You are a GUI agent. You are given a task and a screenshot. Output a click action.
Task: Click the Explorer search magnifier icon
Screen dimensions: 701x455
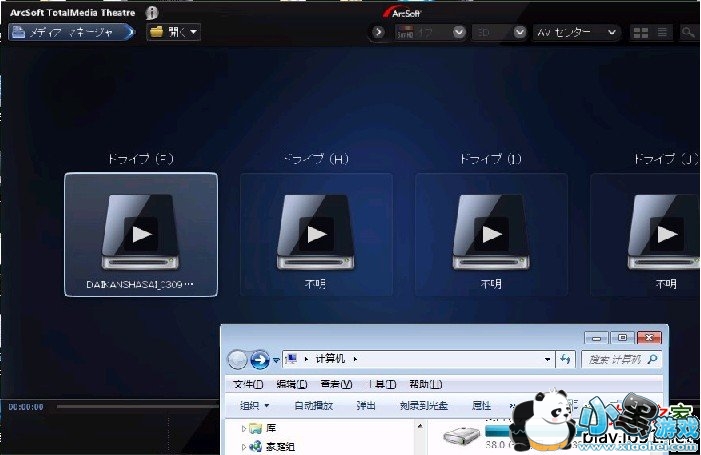(x=652, y=359)
